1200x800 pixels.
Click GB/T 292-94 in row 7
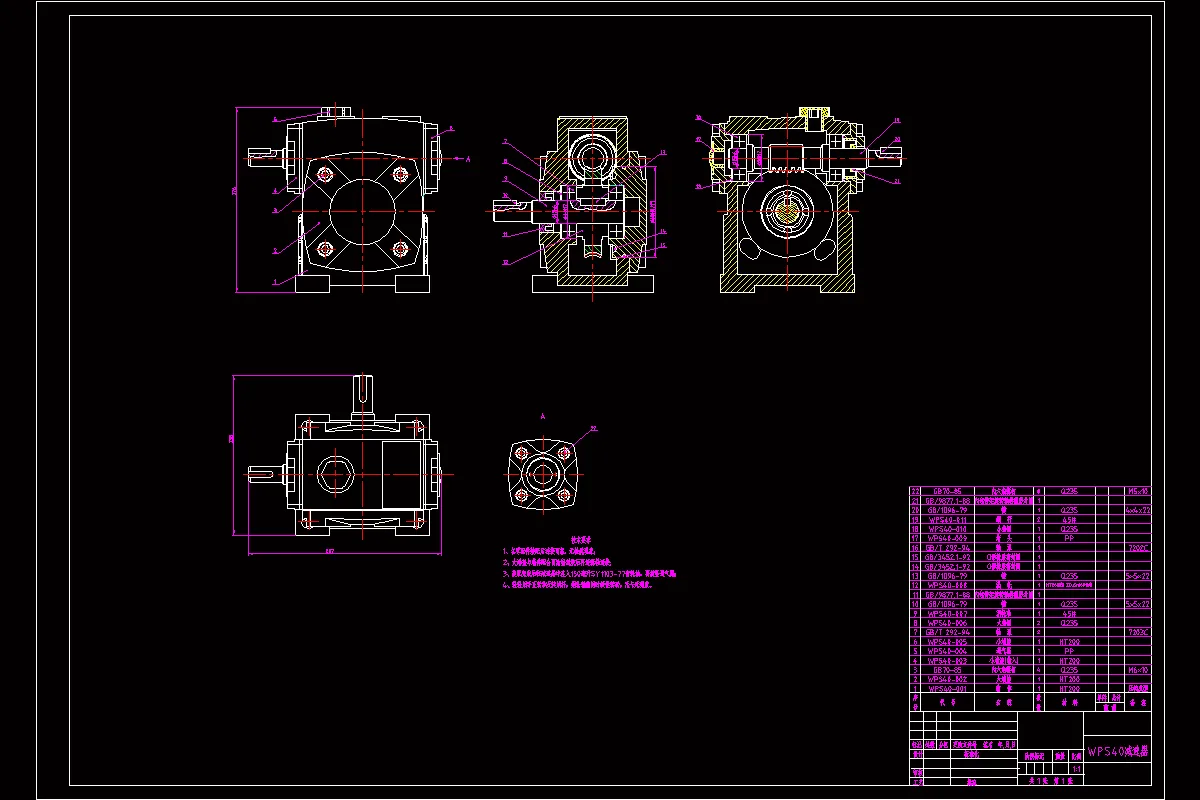948,632
